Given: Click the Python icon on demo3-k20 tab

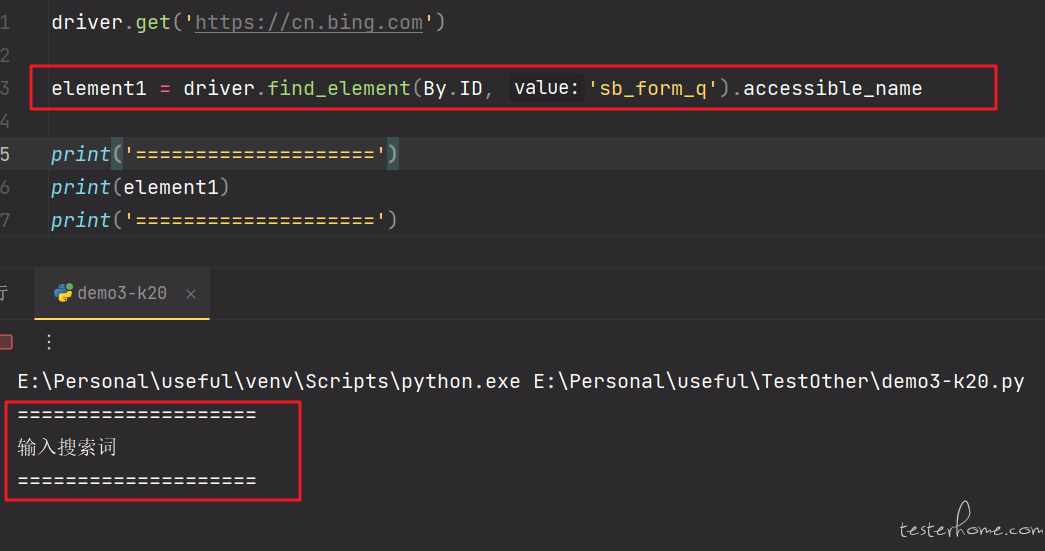Looking at the screenshot, I should pos(63,293).
